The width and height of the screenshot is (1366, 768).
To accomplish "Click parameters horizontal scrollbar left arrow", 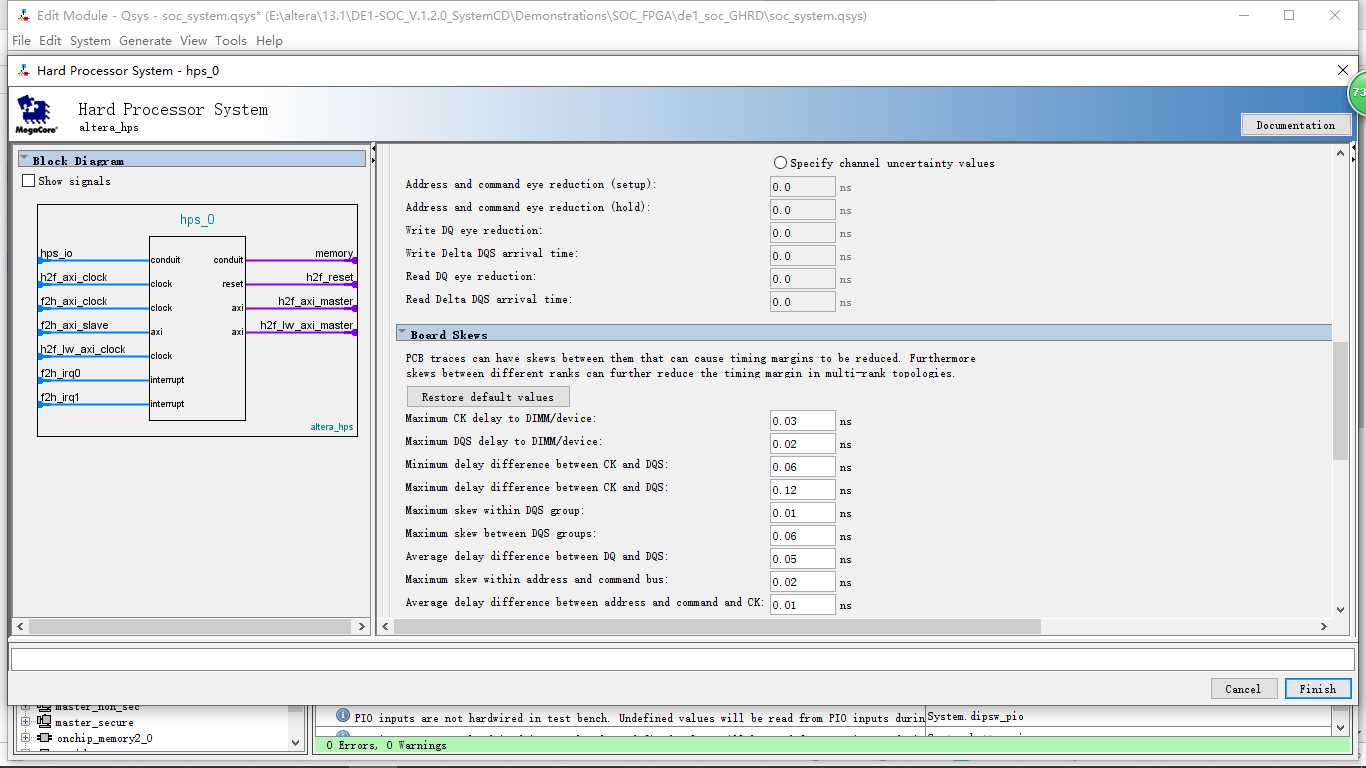I will [x=386, y=626].
